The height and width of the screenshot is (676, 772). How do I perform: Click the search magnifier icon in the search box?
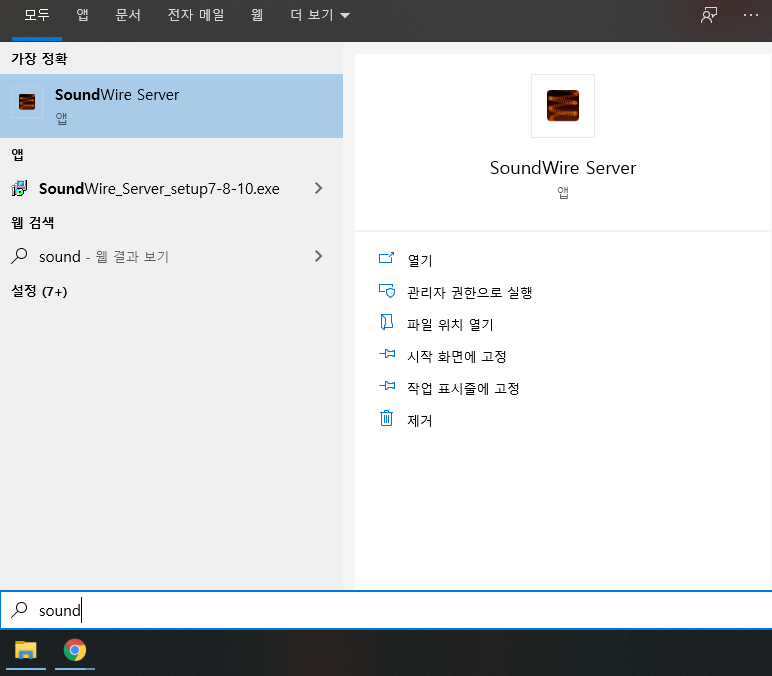pos(19,610)
